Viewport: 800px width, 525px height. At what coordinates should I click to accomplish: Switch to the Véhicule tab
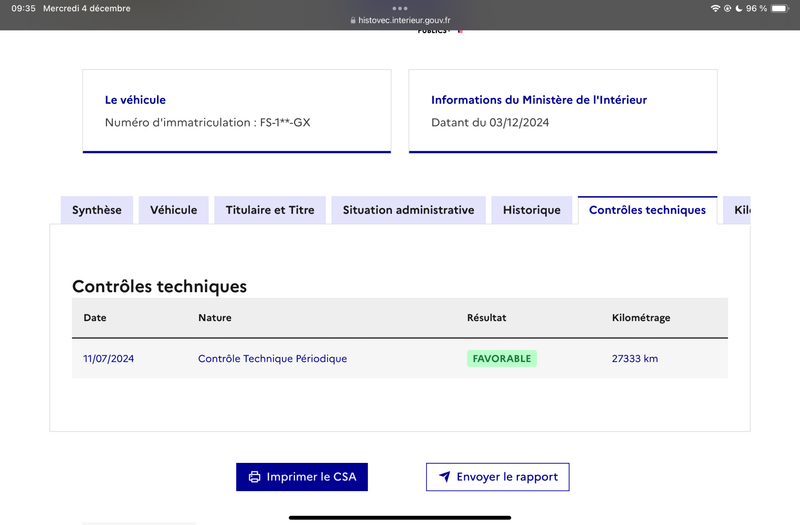tap(173, 210)
